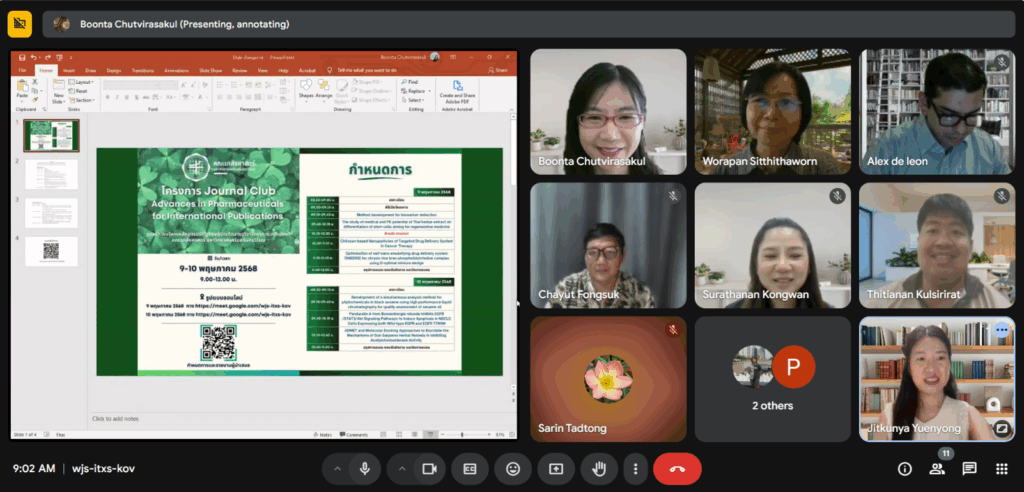The width and height of the screenshot is (1024, 492).
Task: Show the people list with 11 badge
Action: point(937,468)
